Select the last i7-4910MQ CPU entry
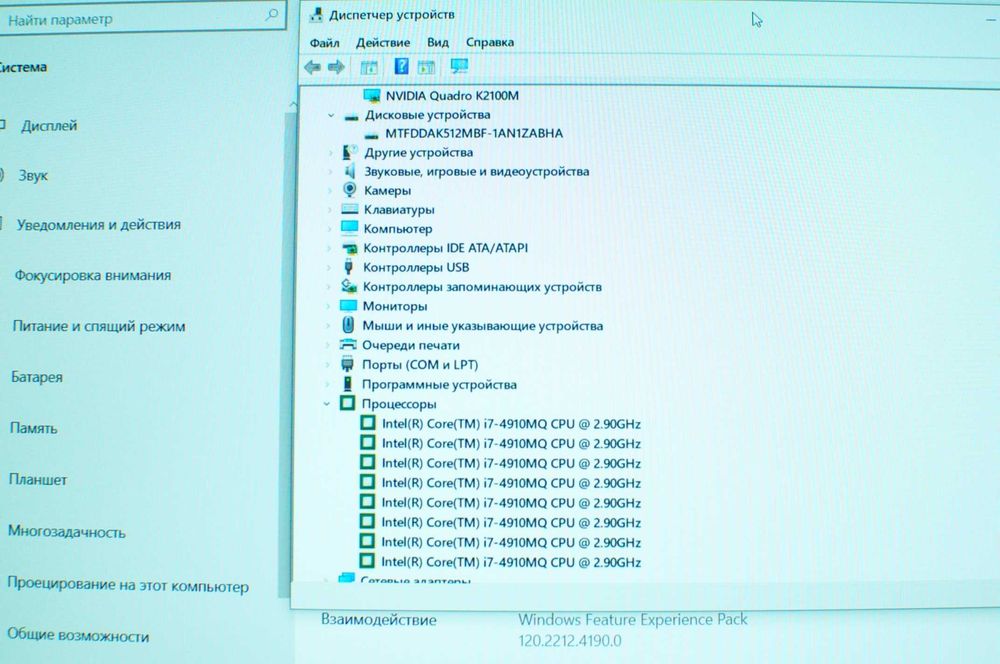Screen dimensions: 1000x664 (x=511, y=563)
